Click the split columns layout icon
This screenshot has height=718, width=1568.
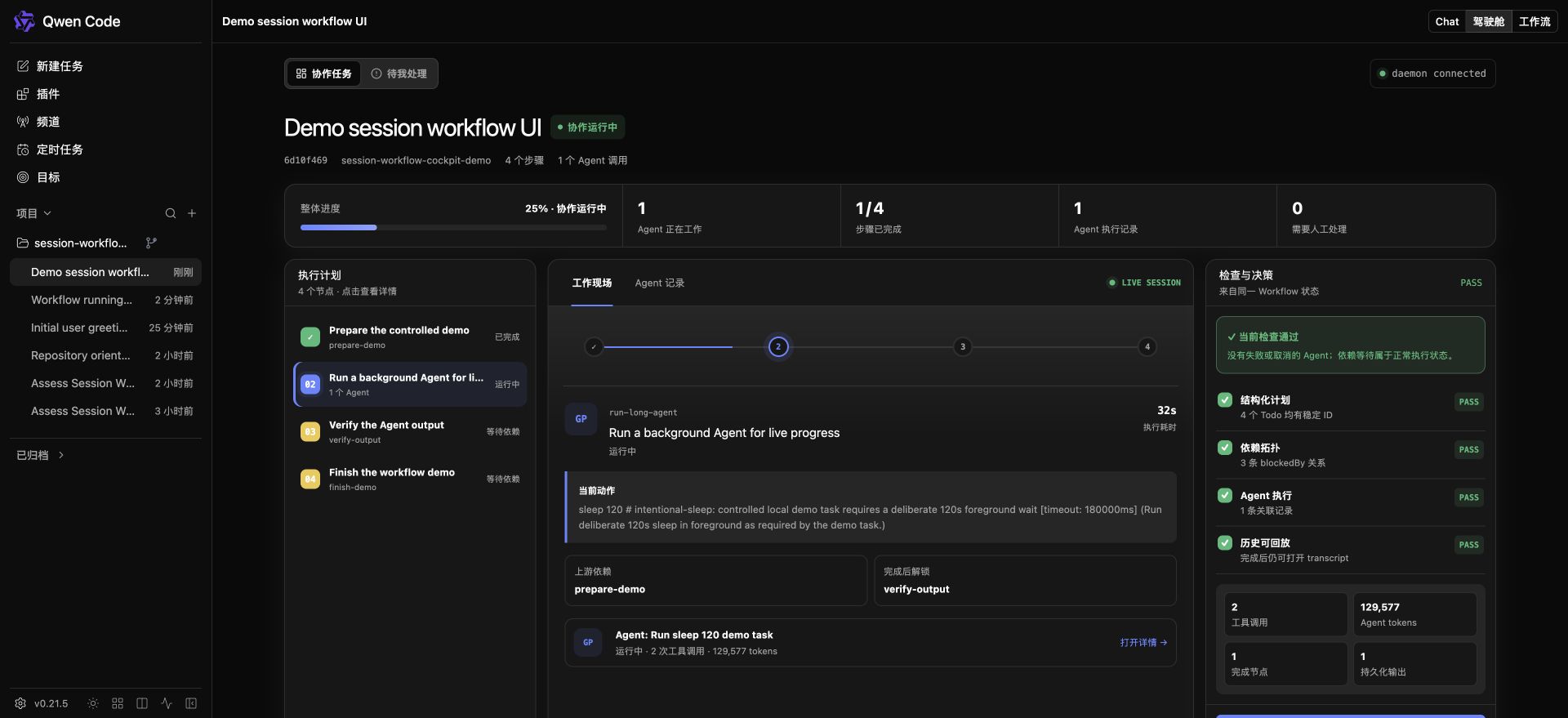point(142,703)
